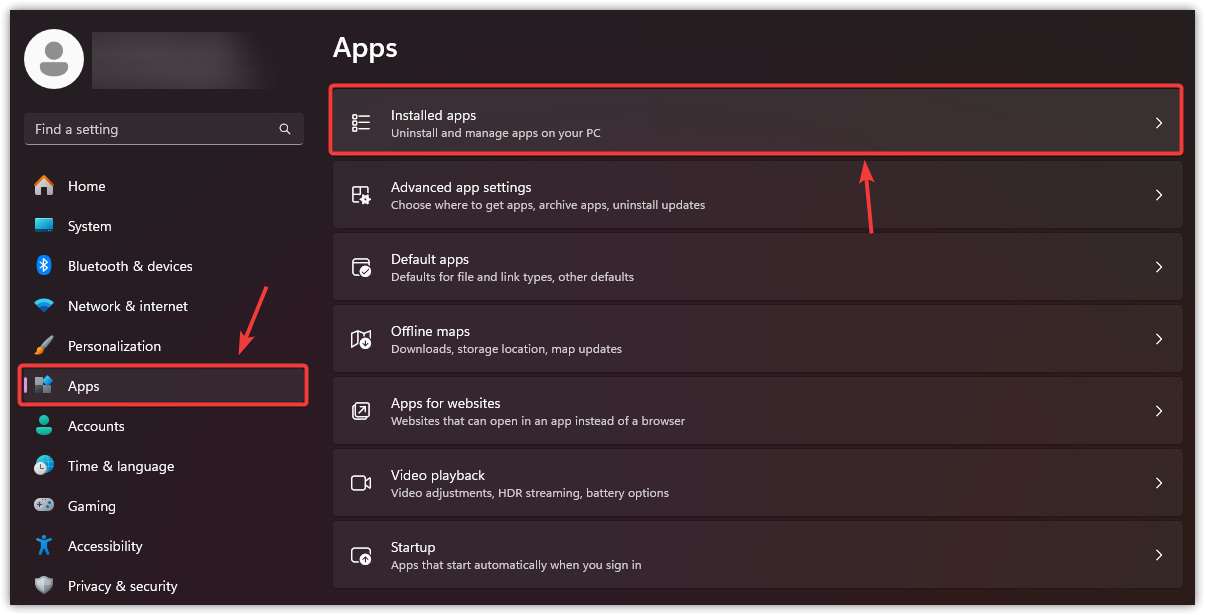Screen dimensions: 1205x615
Task: Click the Advanced app settings icon
Action: (361, 195)
